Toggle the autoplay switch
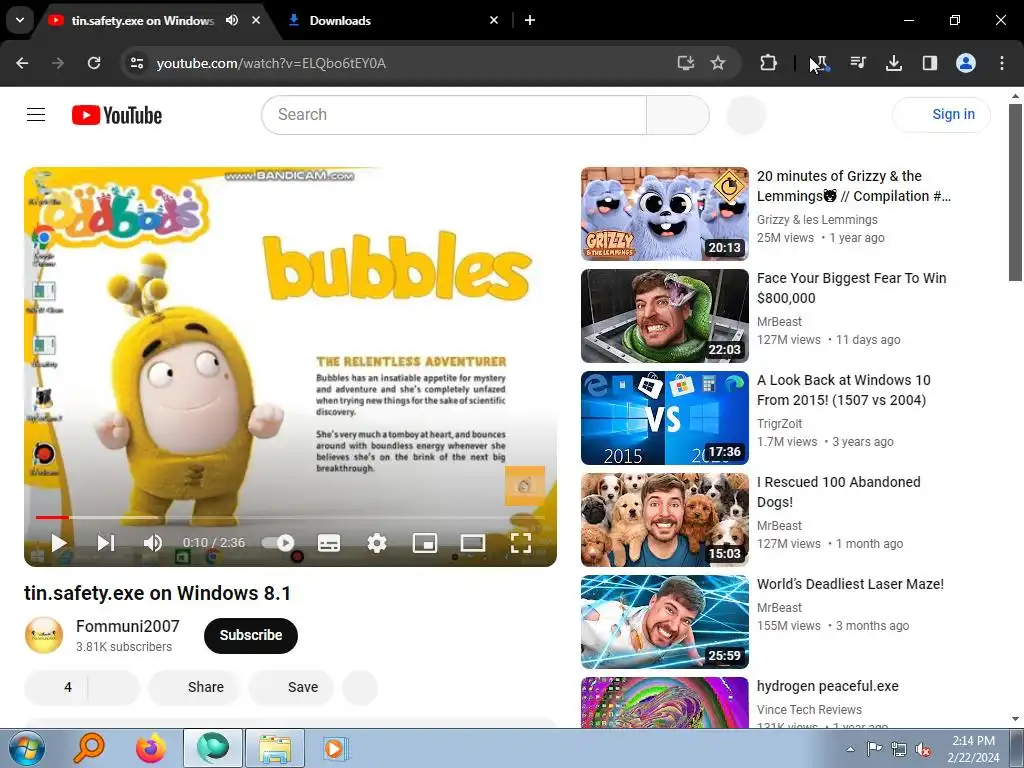 (x=278, y=543)
